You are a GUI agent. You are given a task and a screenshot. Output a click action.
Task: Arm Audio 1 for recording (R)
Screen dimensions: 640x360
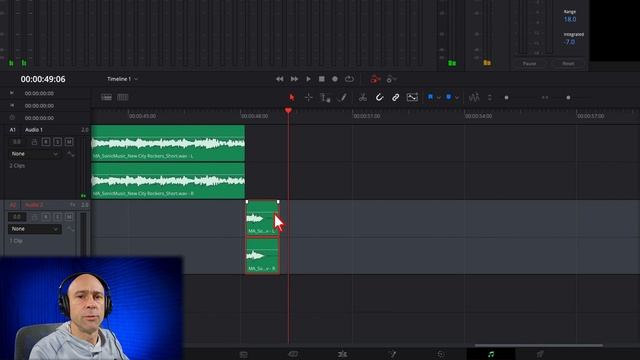[x=46, y=142]
